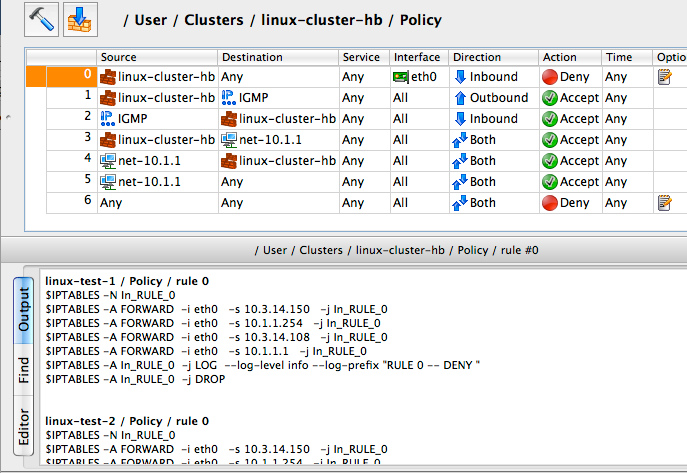Click the LOG log-prefix line
The width and height of the screenshot is (687, 473).
(262, 365)
